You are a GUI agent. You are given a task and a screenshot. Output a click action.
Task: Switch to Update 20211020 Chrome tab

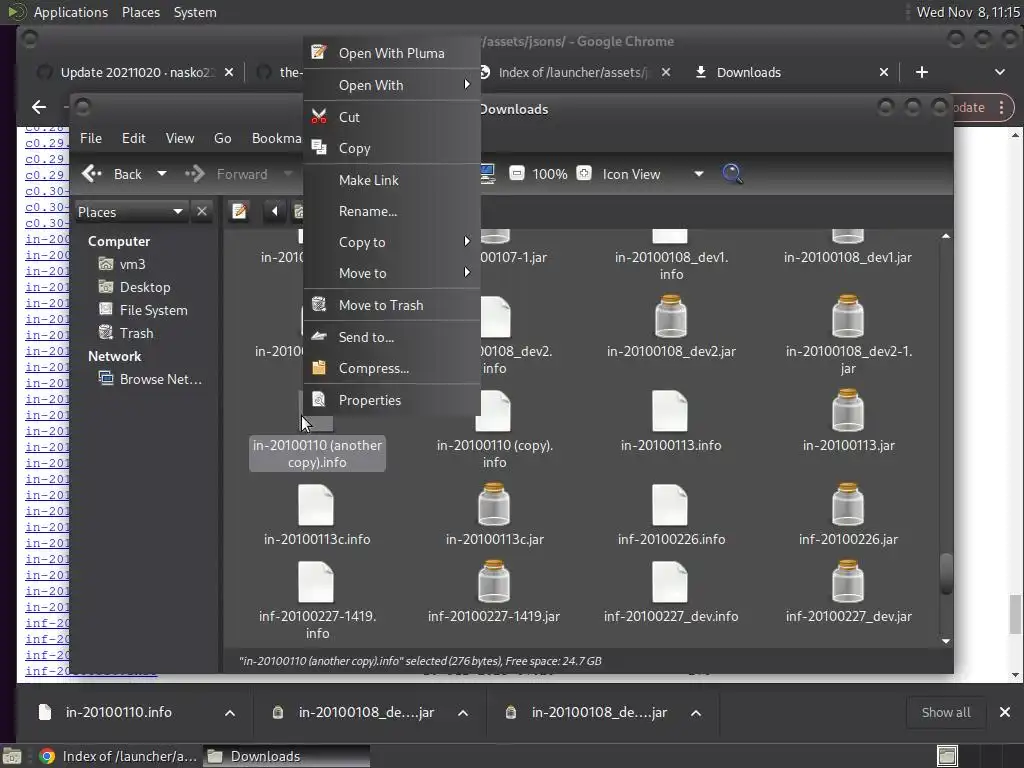tap(135, 72)
